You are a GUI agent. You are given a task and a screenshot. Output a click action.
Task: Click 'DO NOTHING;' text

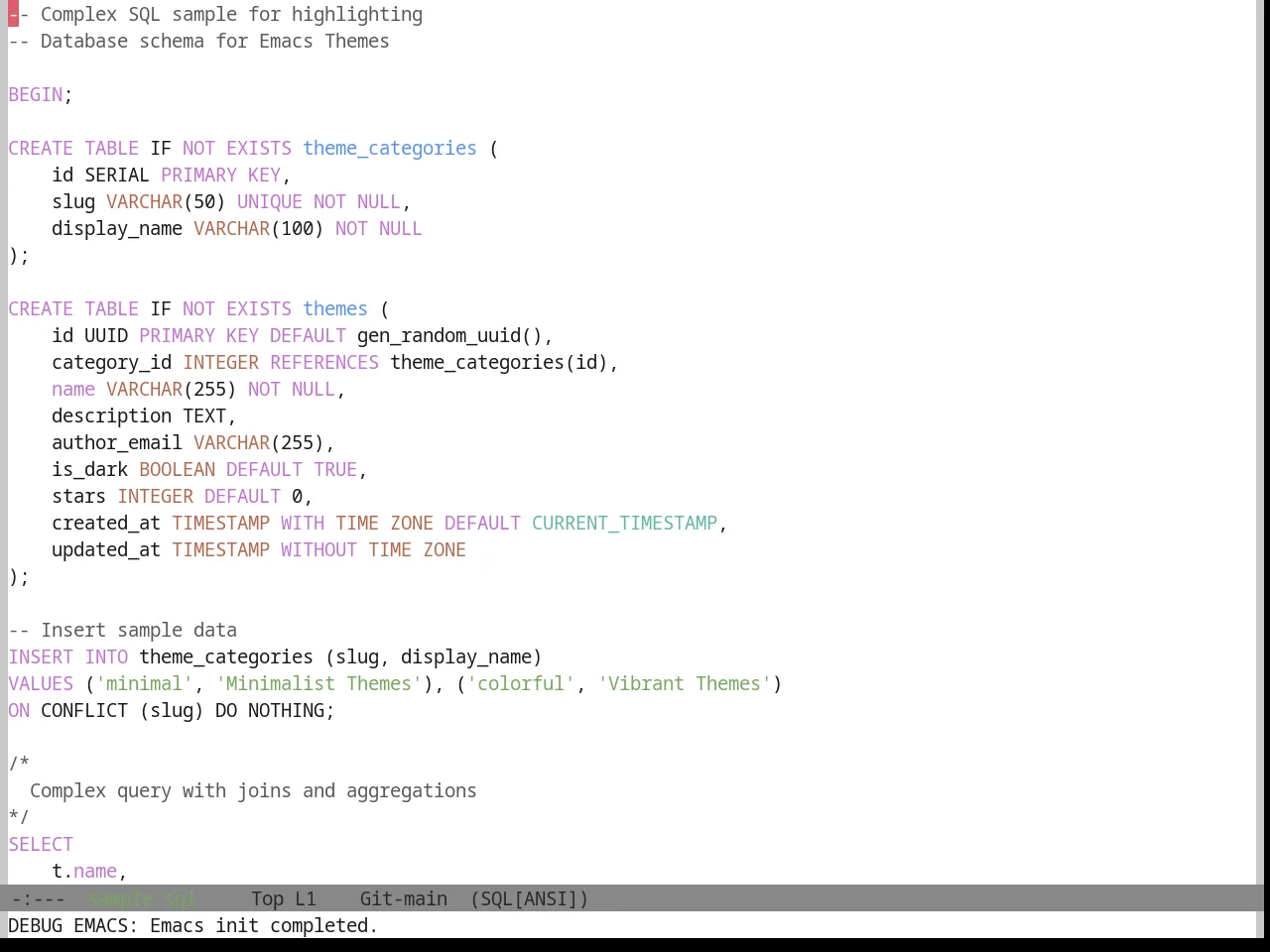(x=275, y=710)
